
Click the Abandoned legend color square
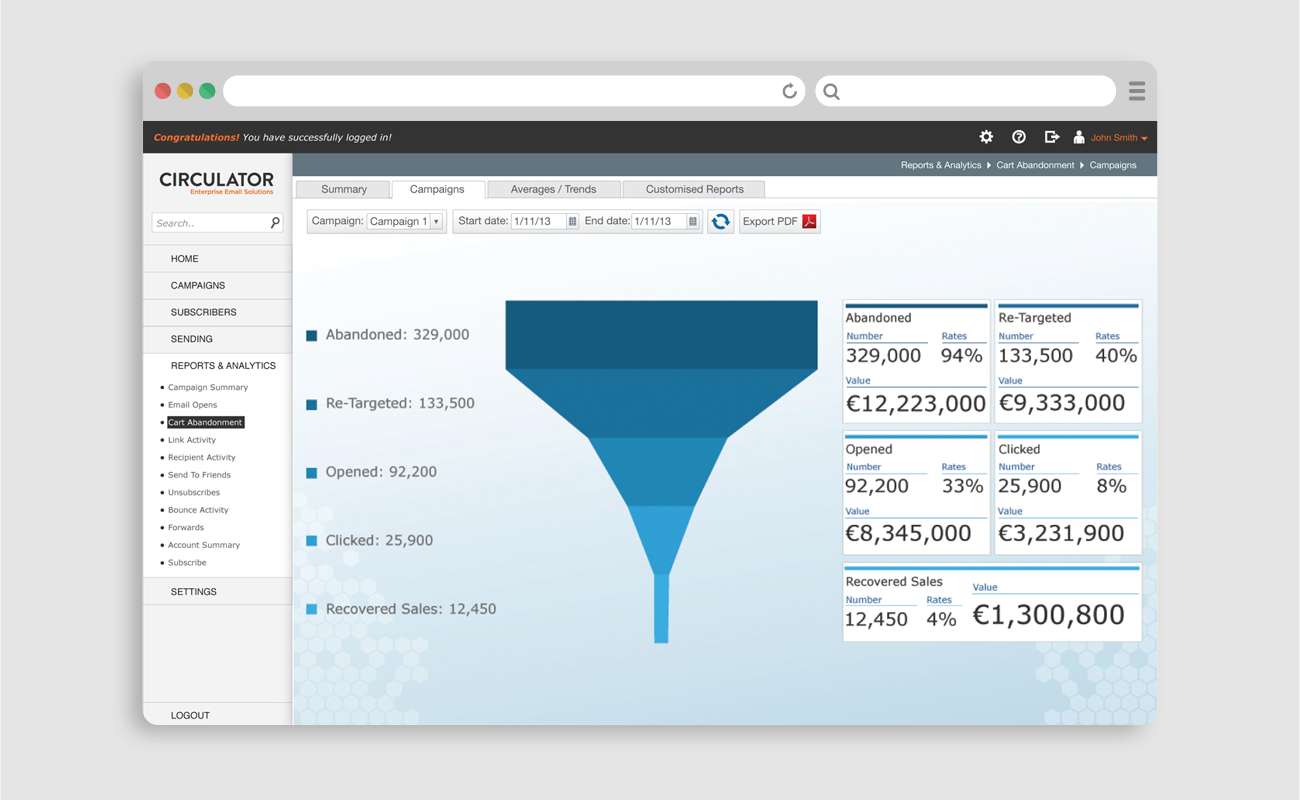click(x=312, y=336)
